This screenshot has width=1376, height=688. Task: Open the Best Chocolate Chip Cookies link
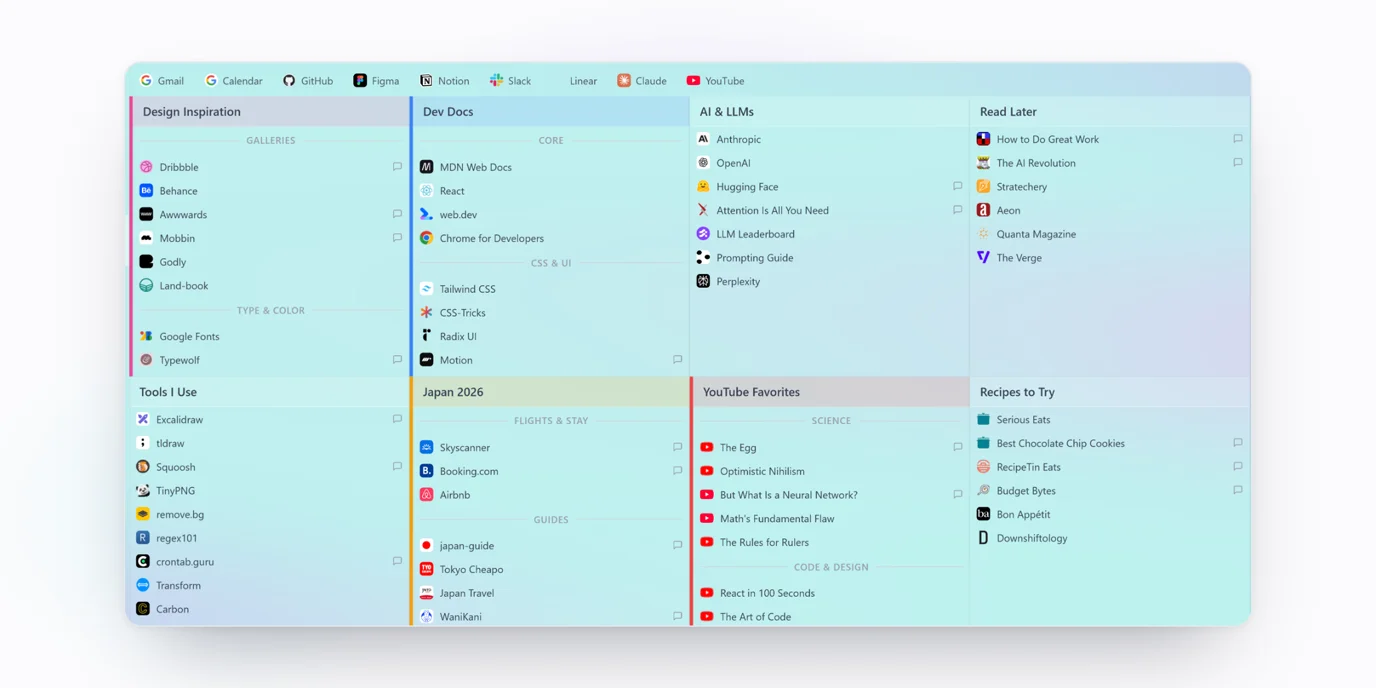(x=1060, y=444)
